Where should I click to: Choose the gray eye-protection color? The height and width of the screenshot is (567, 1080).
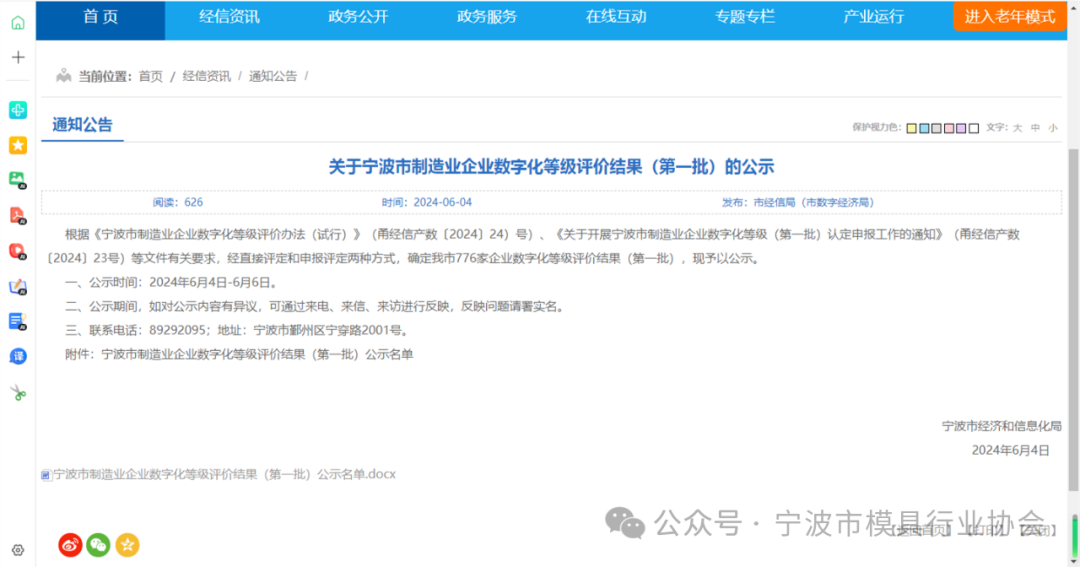(937, 128)
